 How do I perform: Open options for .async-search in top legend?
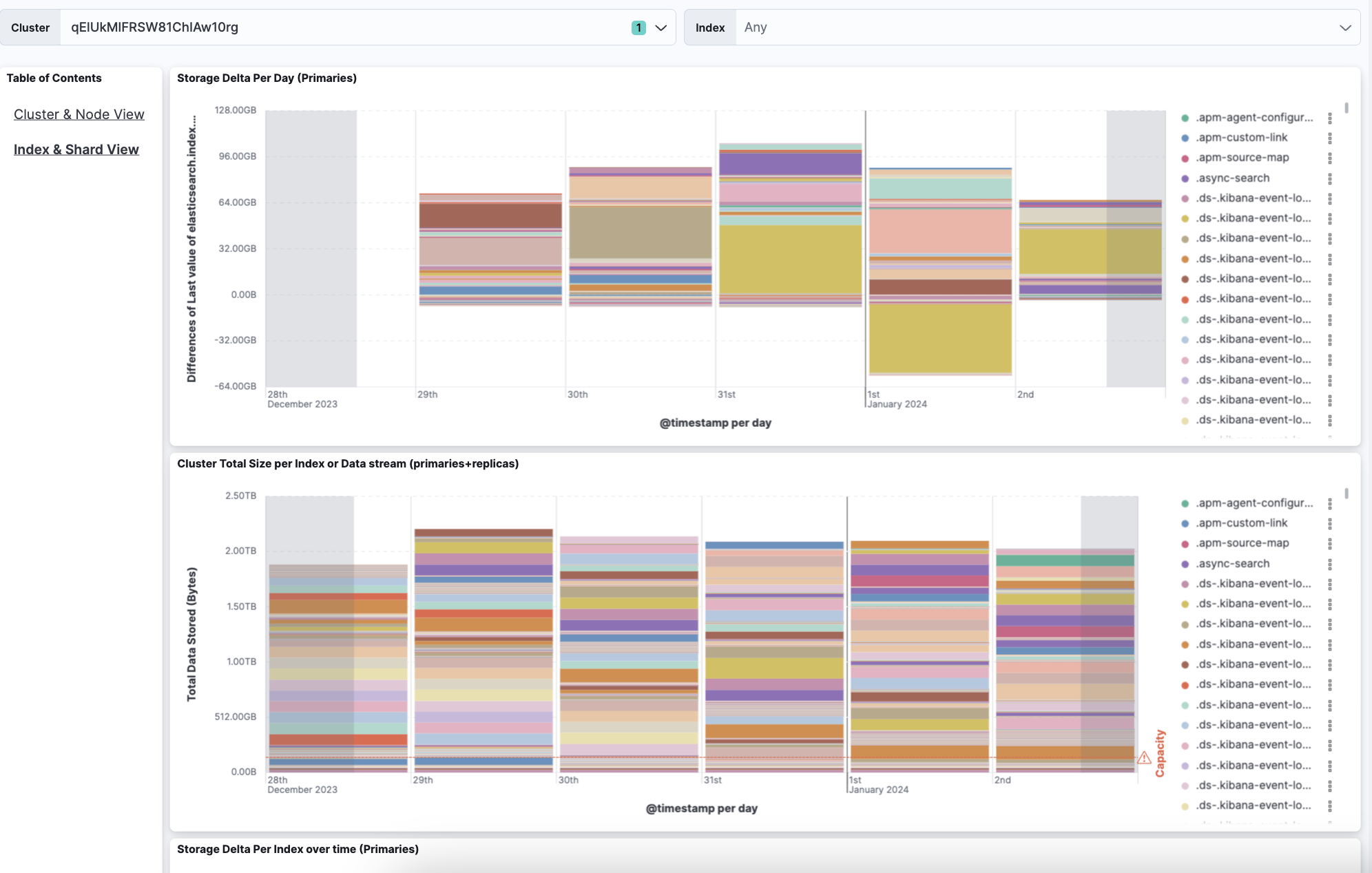1329,178
